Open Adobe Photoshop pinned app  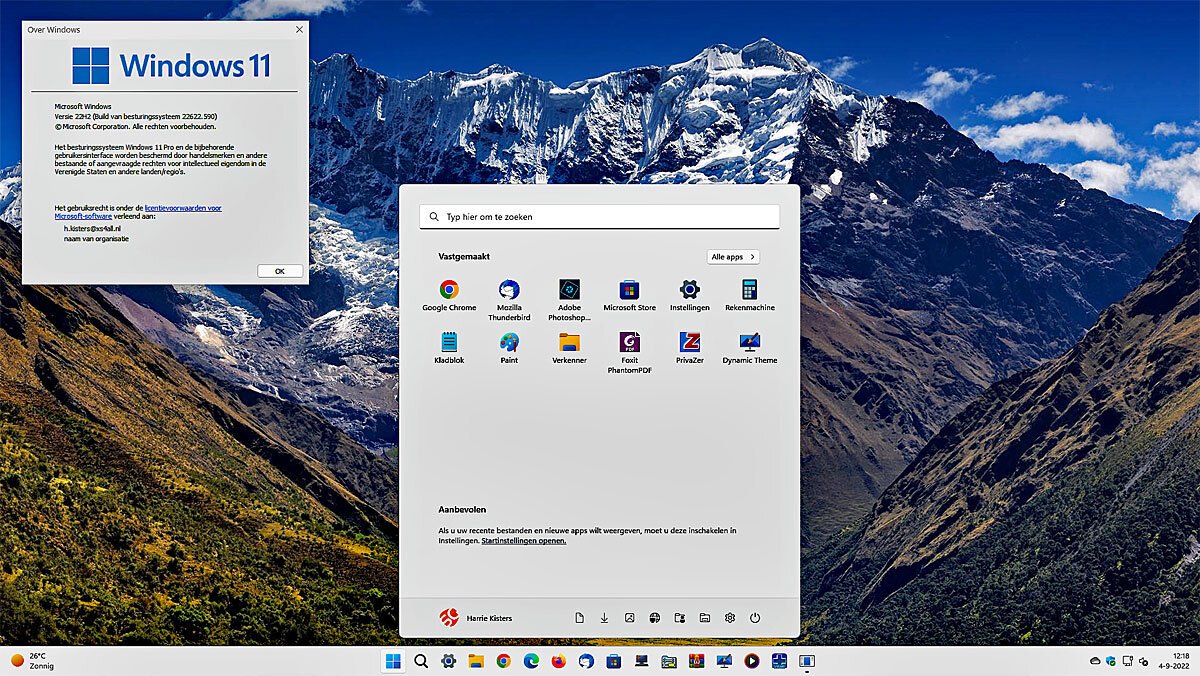click(x=569, y=300)
